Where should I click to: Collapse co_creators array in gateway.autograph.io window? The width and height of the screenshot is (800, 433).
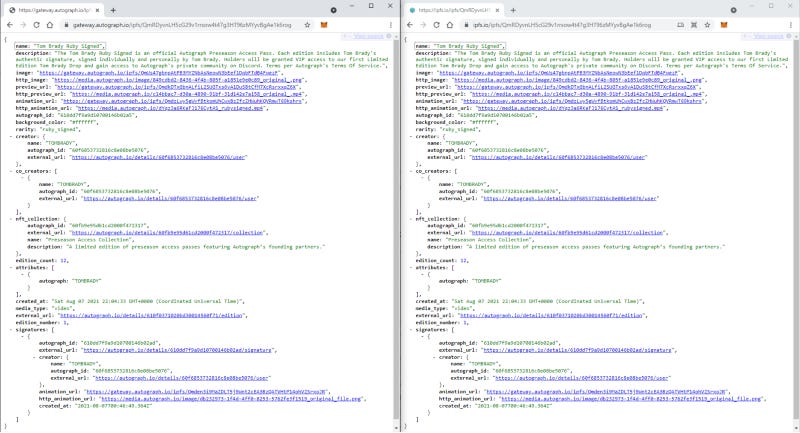11,171
